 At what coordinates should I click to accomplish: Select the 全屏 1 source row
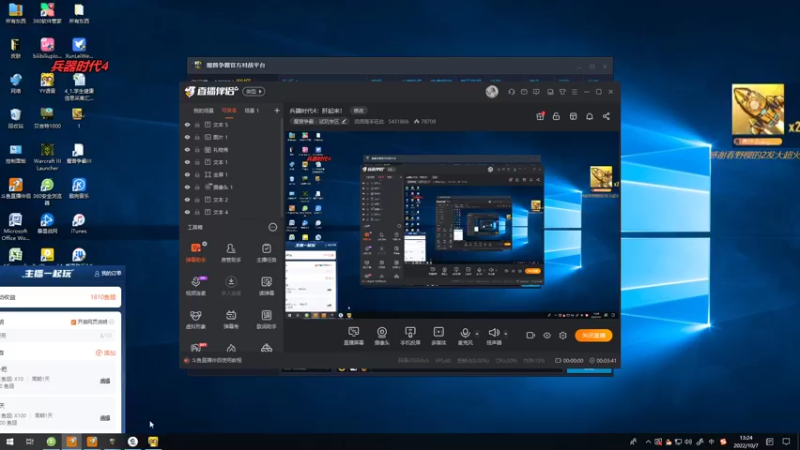[232, 174]
